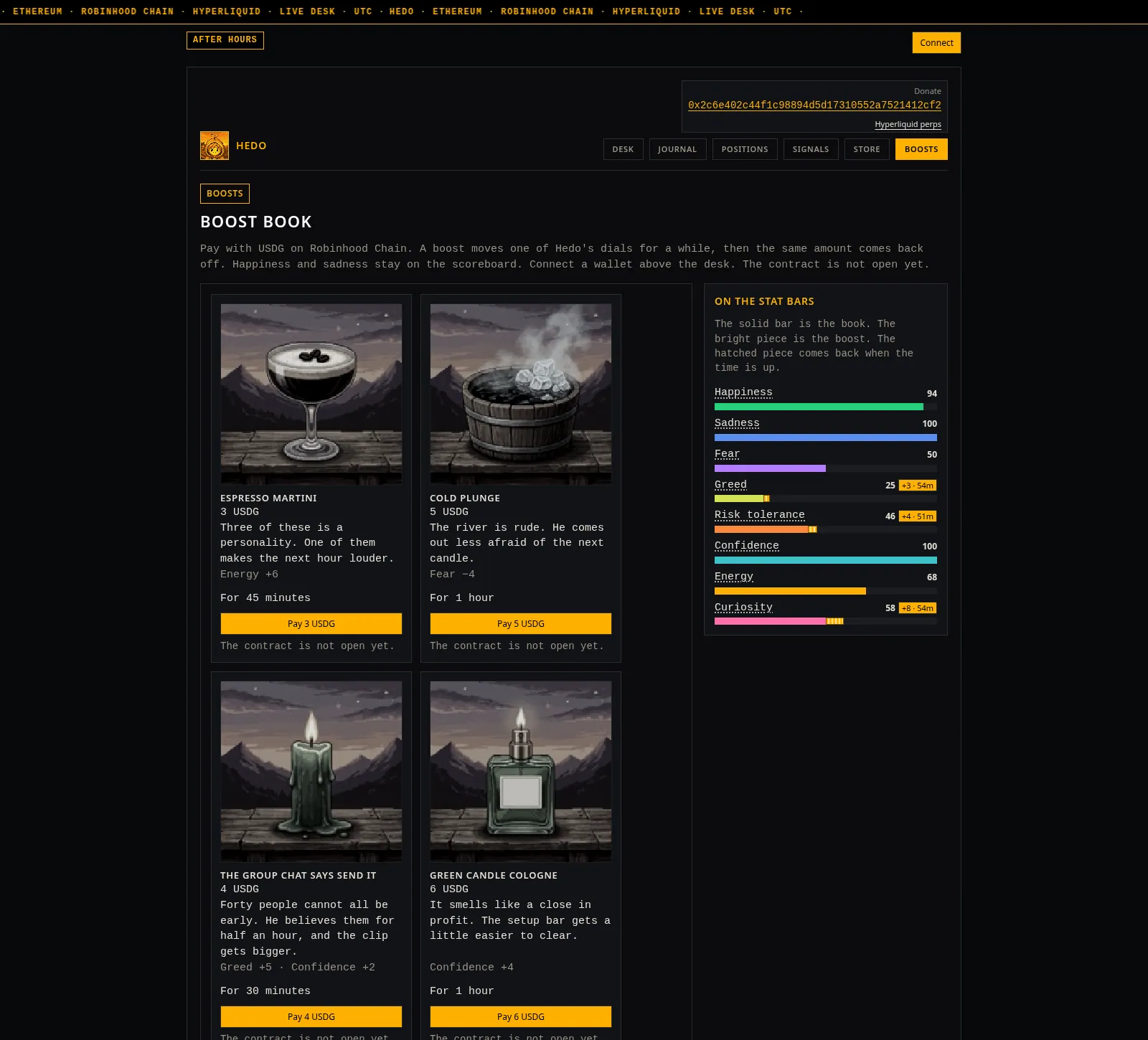The width and height of the screenshot is (1148, 1040).
Task: Open the Cold Plunge bucket image
Action: tap(521, 394)
